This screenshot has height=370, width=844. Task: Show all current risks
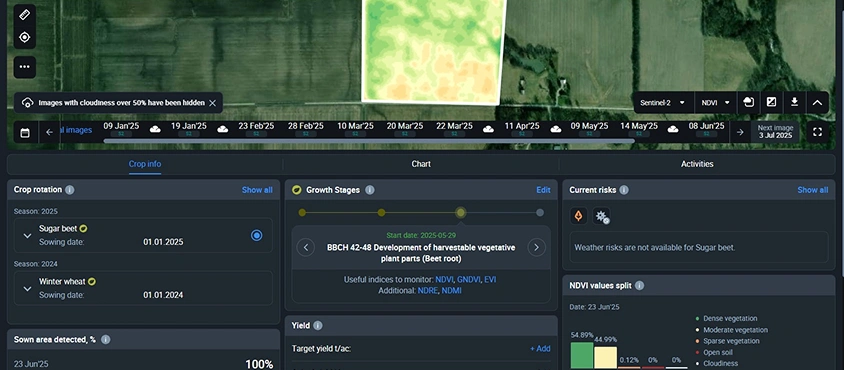click(813, 190)
